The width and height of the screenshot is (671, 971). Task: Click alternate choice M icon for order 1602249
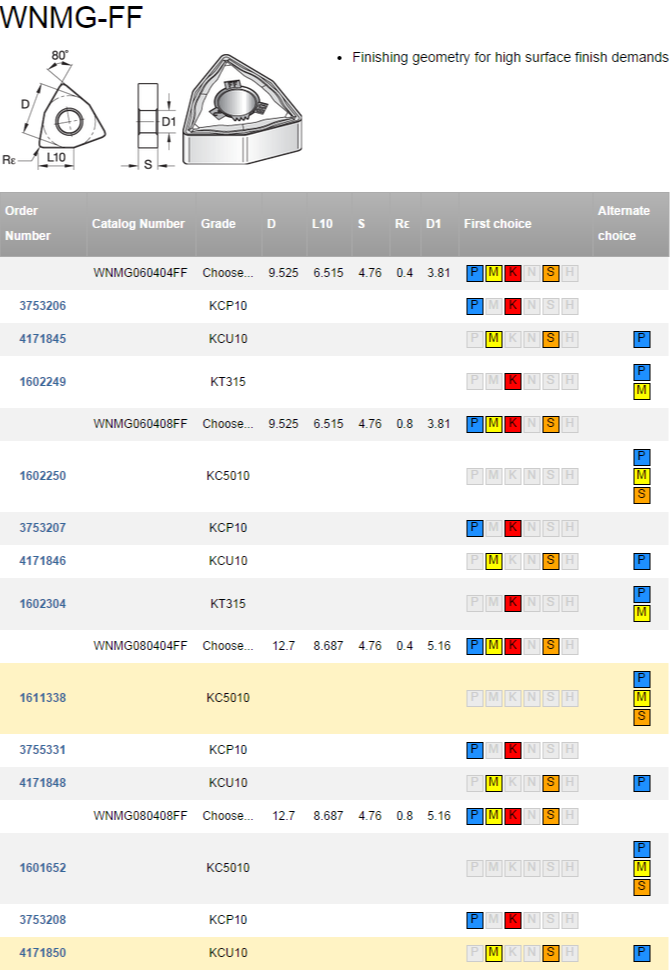point(642,391)
